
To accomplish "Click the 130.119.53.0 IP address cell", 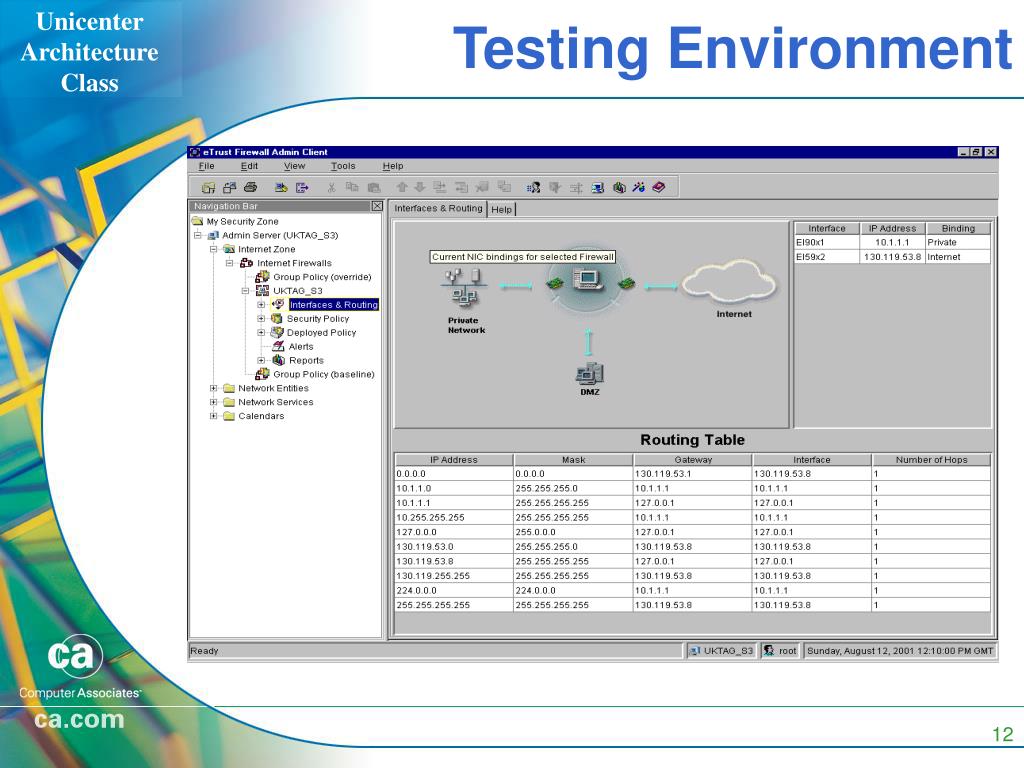I will point(454,547).
